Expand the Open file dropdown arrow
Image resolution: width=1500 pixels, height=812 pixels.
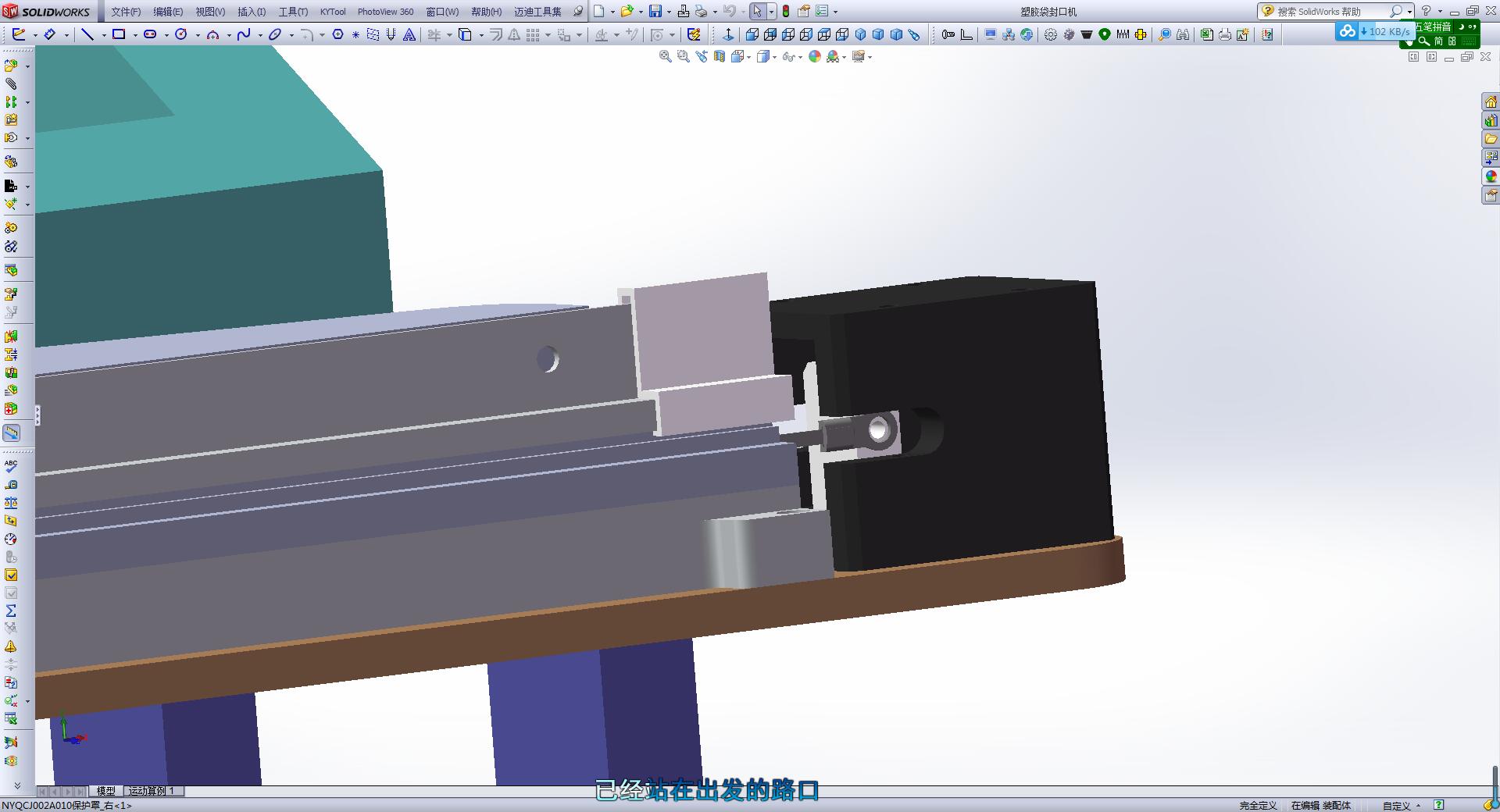tap(641, 12)
